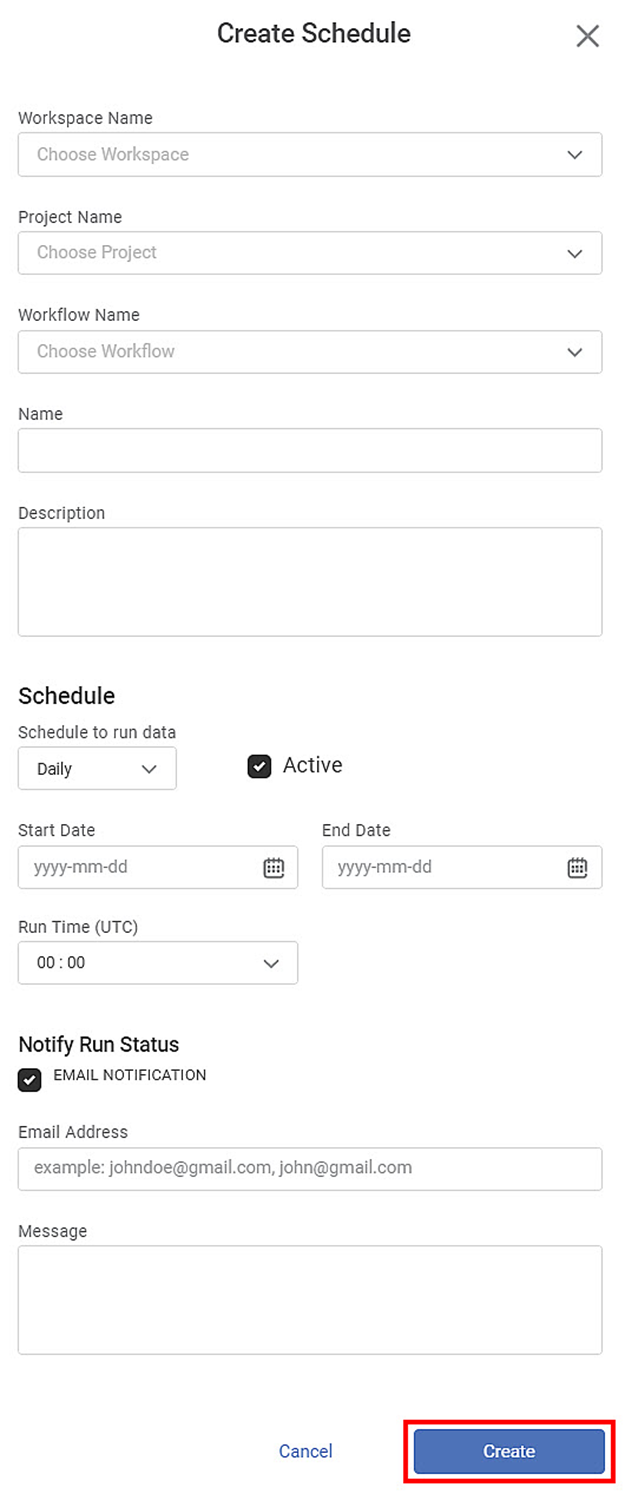Toggle the Email Notification checkbox
Viewport: 625px width, 1494px height.
(30, 1080)
